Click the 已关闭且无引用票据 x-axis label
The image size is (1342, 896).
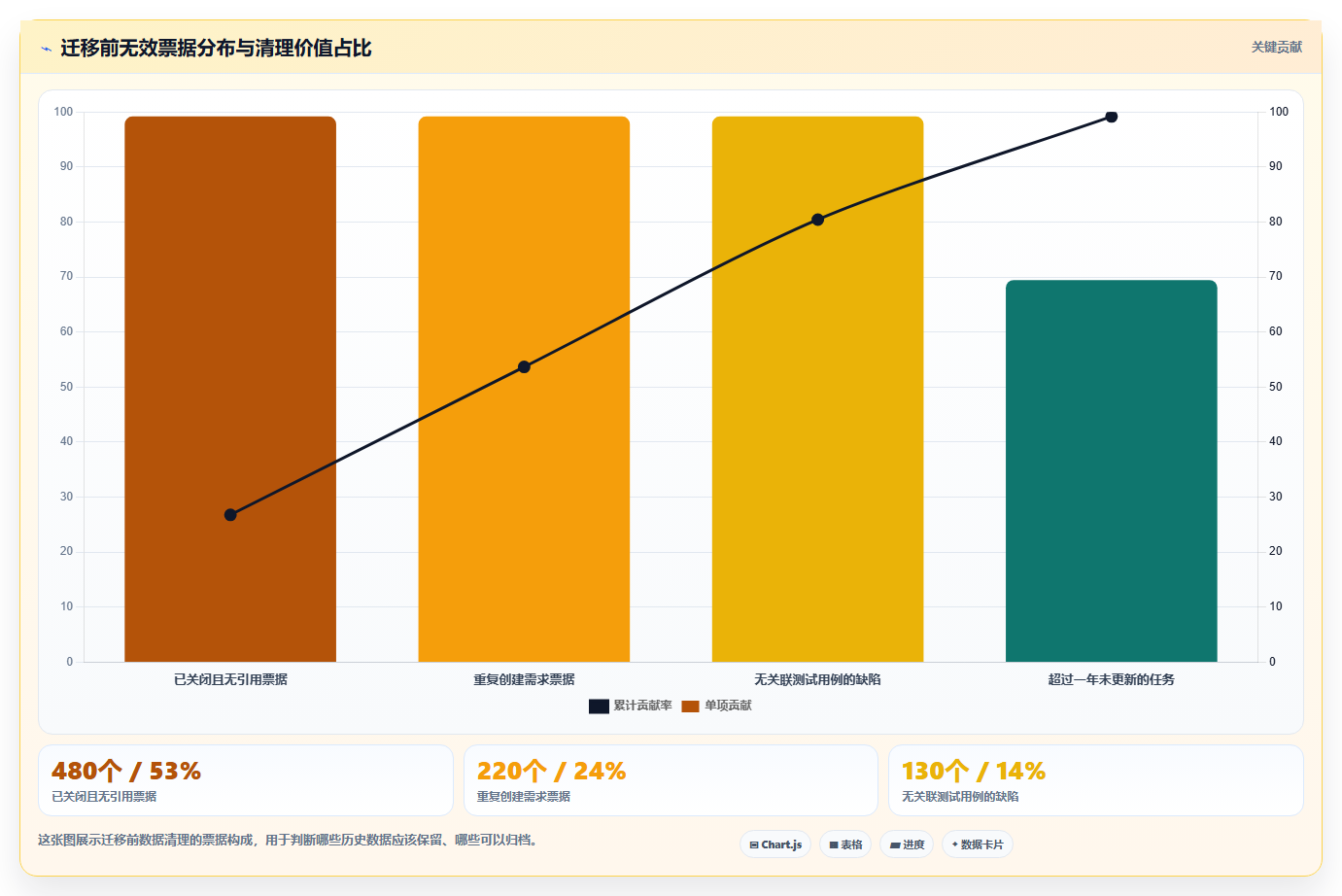(x=230, y=679)
